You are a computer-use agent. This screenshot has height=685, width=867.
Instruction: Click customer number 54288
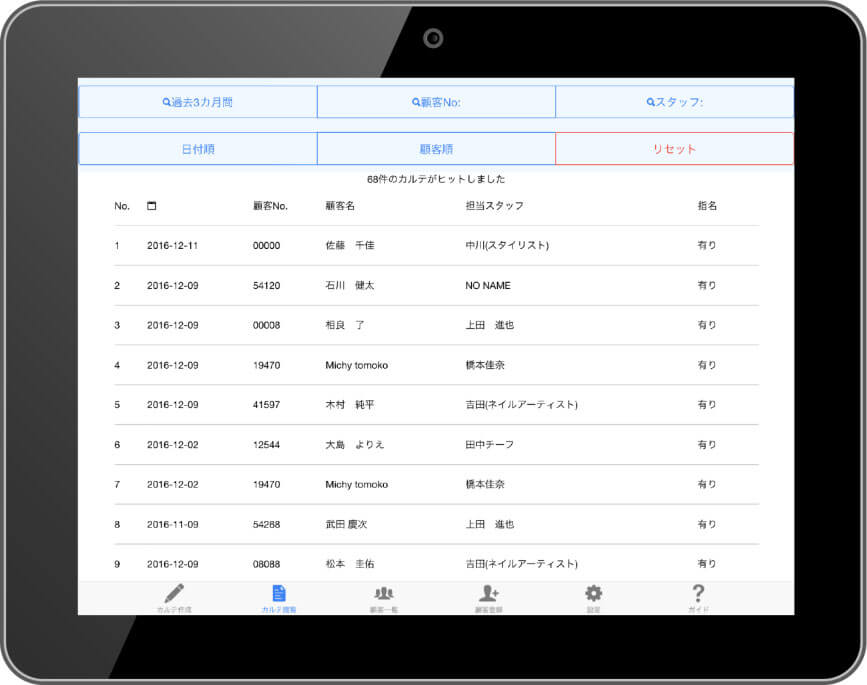[267, 524]
